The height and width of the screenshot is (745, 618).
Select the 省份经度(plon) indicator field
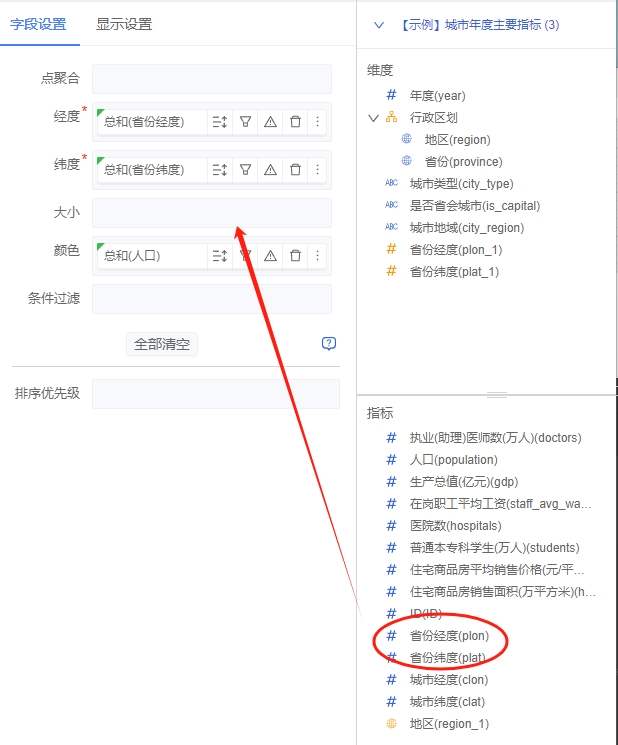tap(451, 636)
